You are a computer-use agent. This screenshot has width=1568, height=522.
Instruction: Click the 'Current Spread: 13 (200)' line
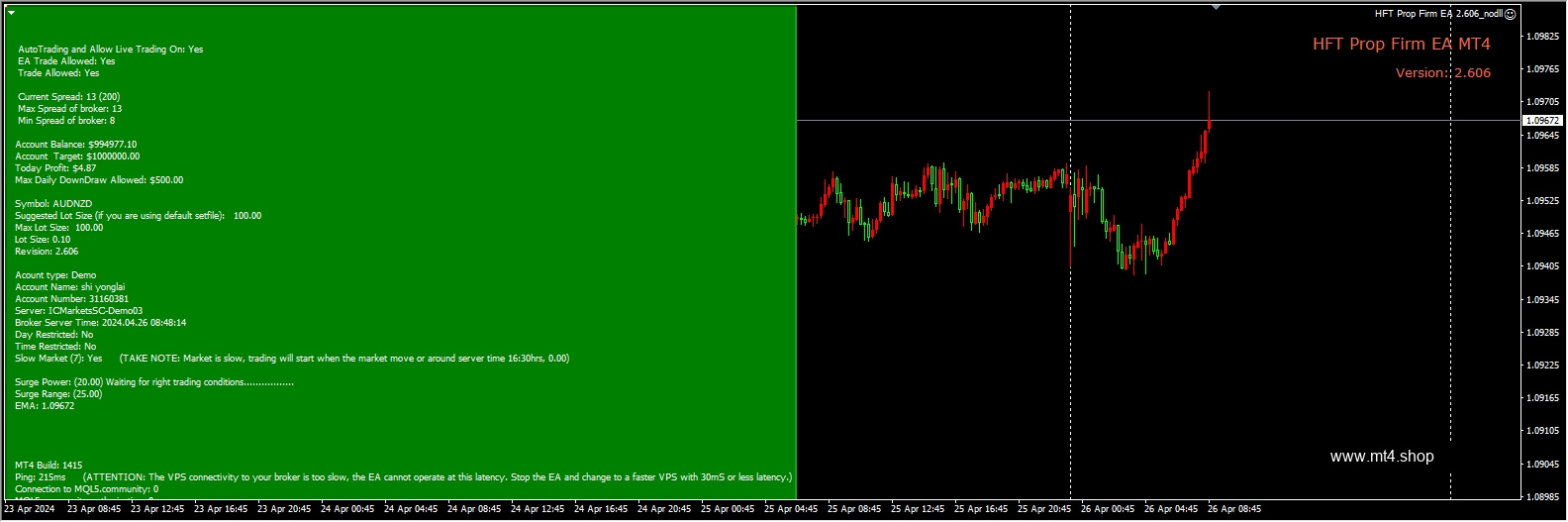coord(69,97)
